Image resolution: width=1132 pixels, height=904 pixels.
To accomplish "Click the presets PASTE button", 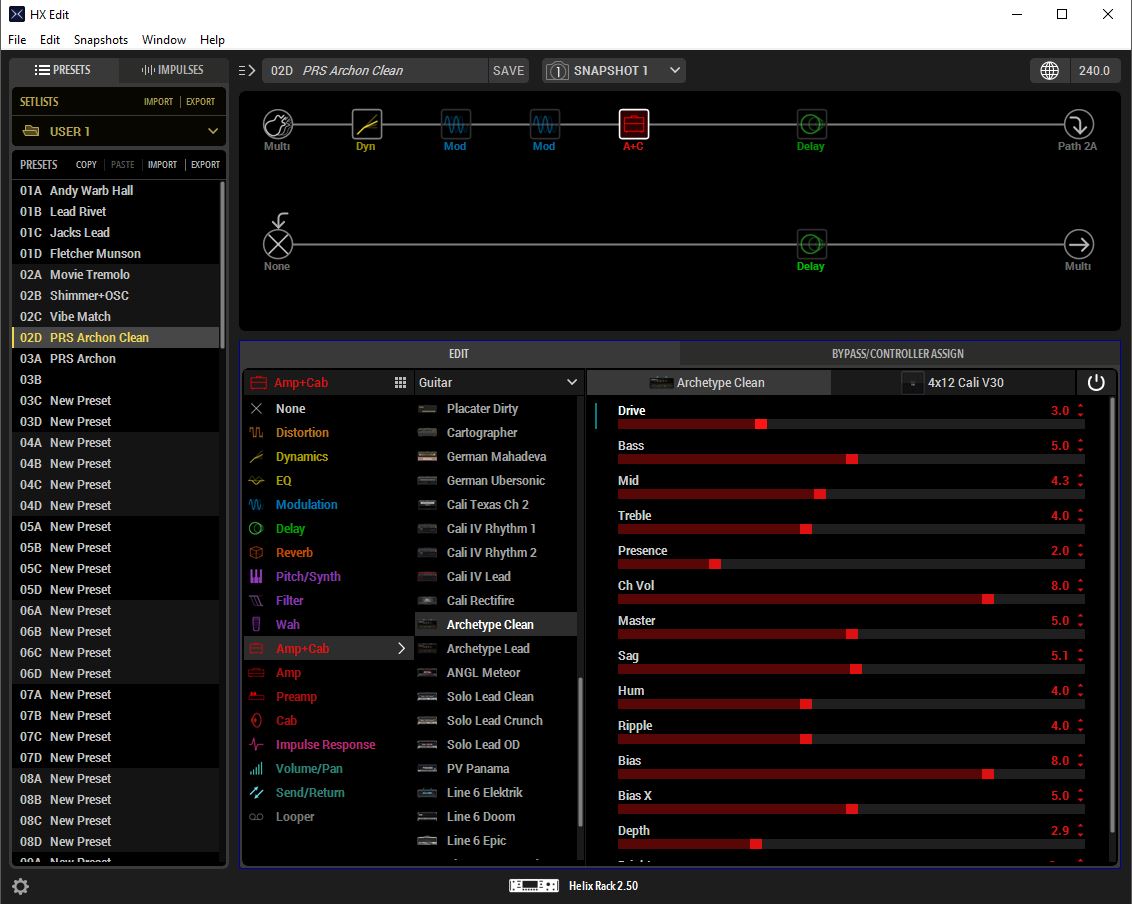I will point(122,165).
